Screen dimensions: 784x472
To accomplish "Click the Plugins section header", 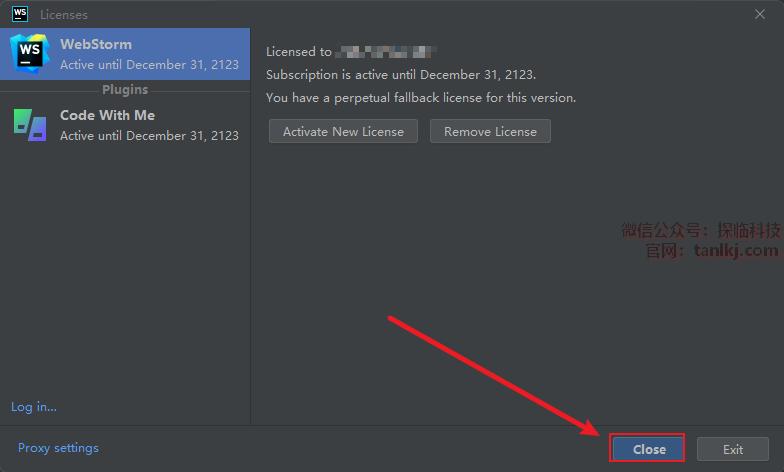I will [x=125, y=90].
